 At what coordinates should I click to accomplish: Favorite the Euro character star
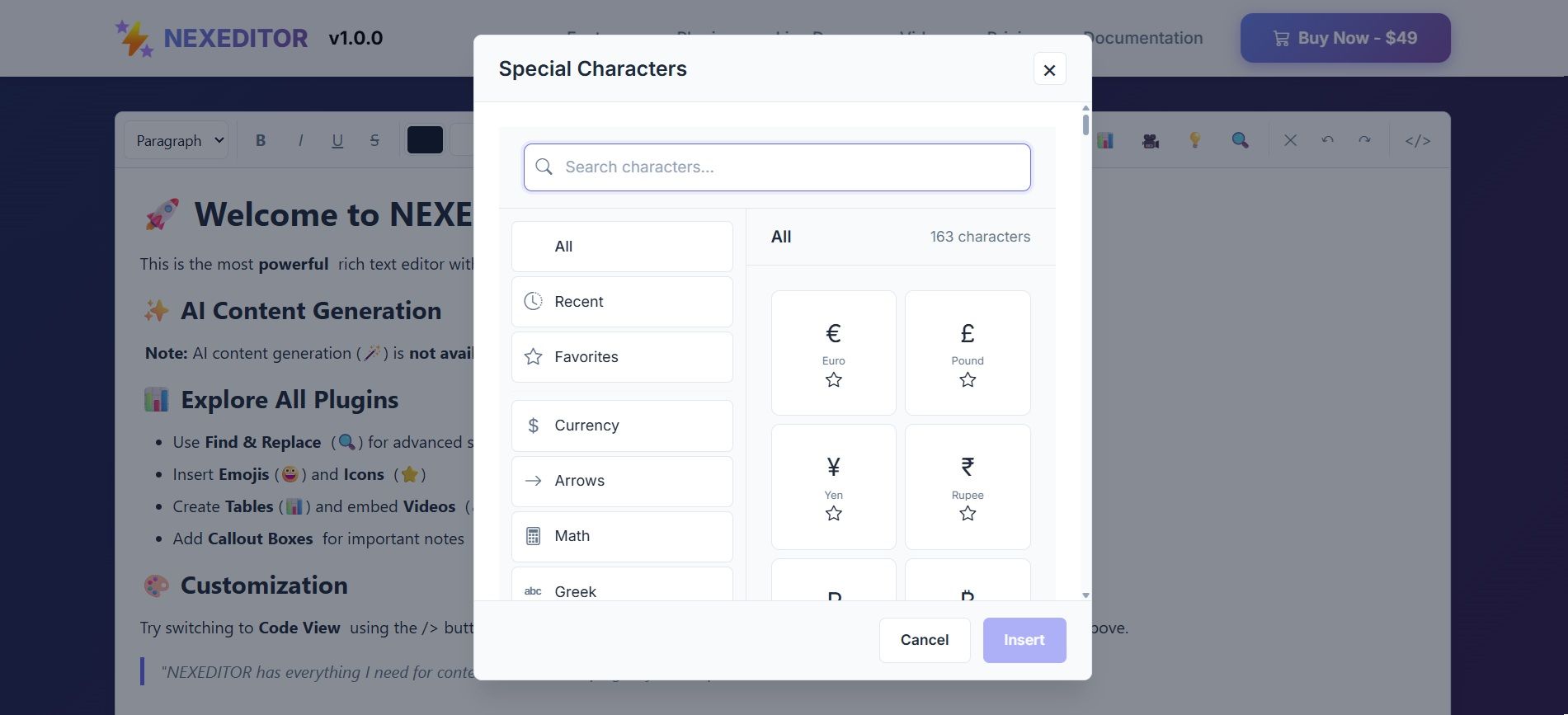click(834, 380)
